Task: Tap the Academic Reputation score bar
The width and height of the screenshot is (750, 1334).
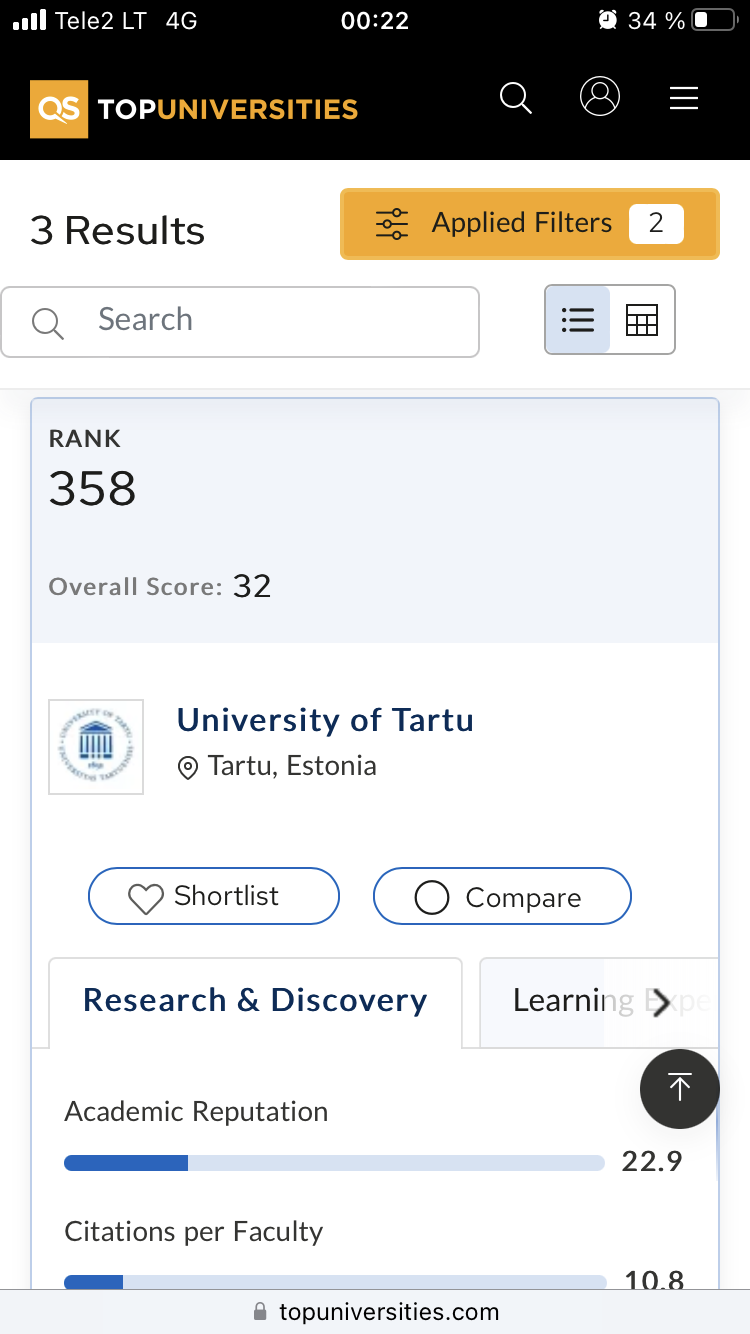Action: (x=334, y=1162)
